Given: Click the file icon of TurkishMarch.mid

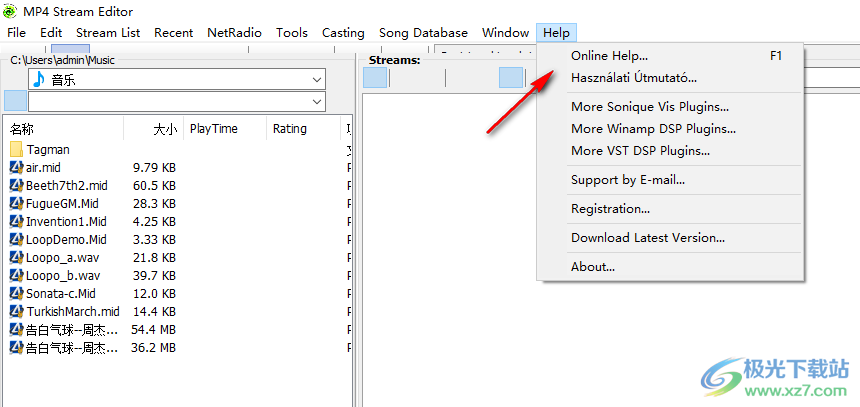Looking at the screenshot, I should pyautogui.click(x=16, y=312).
